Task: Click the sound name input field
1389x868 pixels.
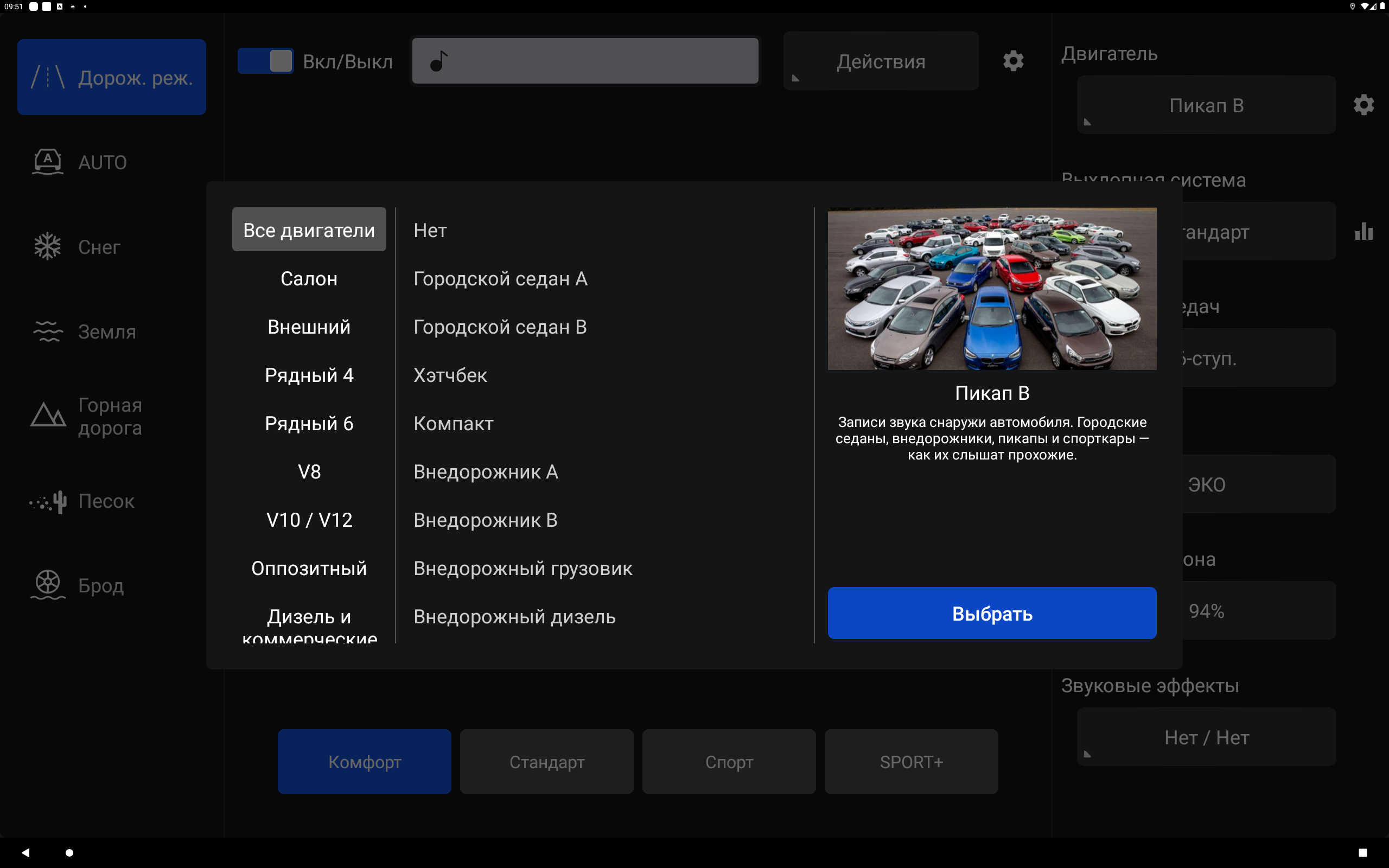Action: (x=585, y=61)
